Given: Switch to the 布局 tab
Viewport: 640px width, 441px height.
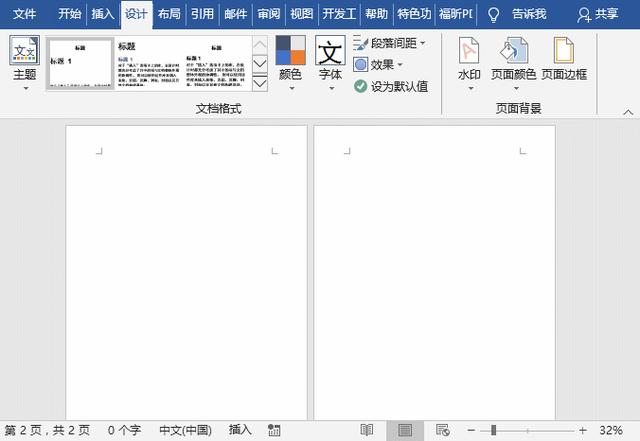Looking at the screenshot, I should click(169, 14).
